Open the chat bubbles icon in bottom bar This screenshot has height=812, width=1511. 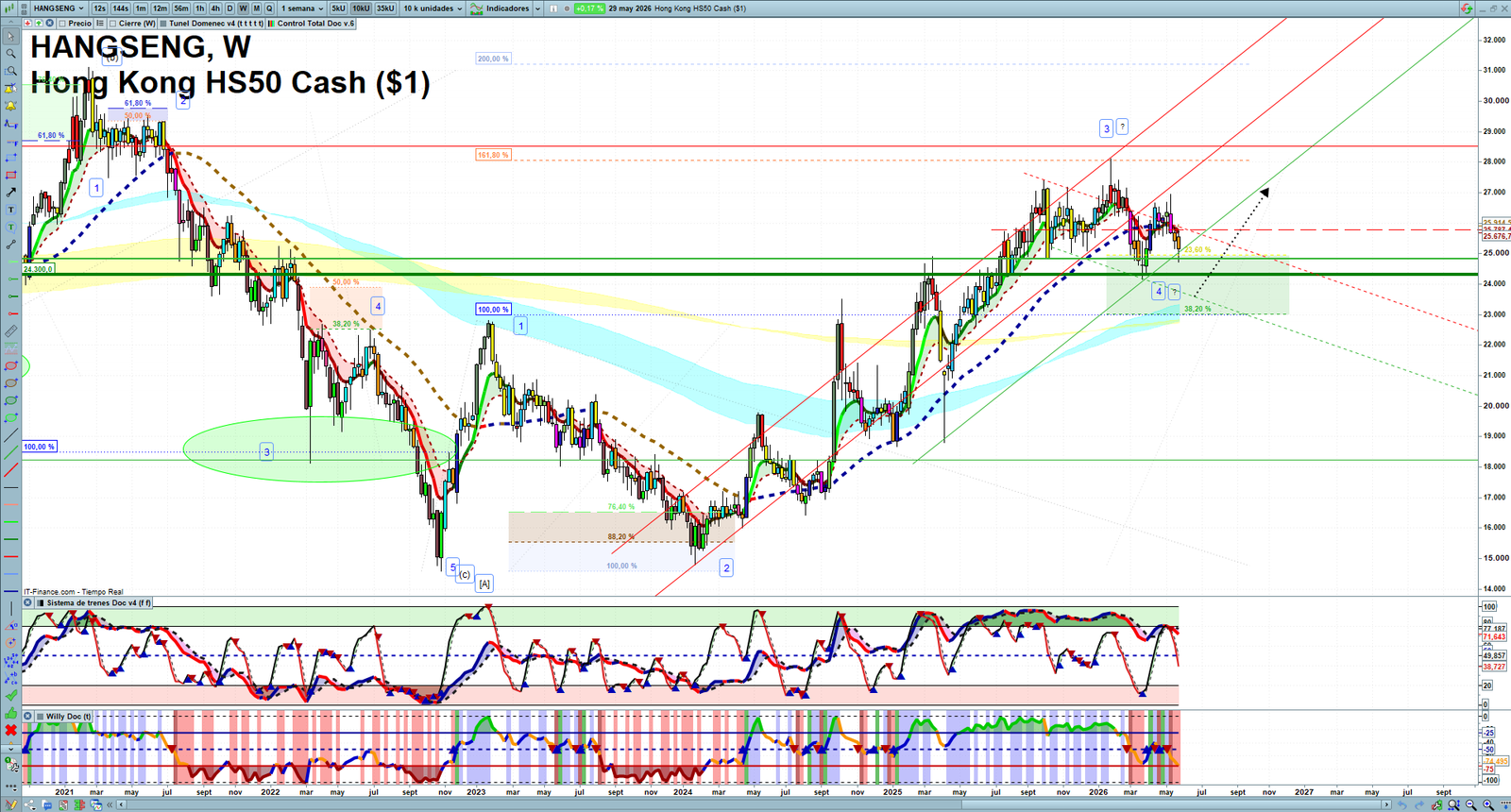pos(46,804)
